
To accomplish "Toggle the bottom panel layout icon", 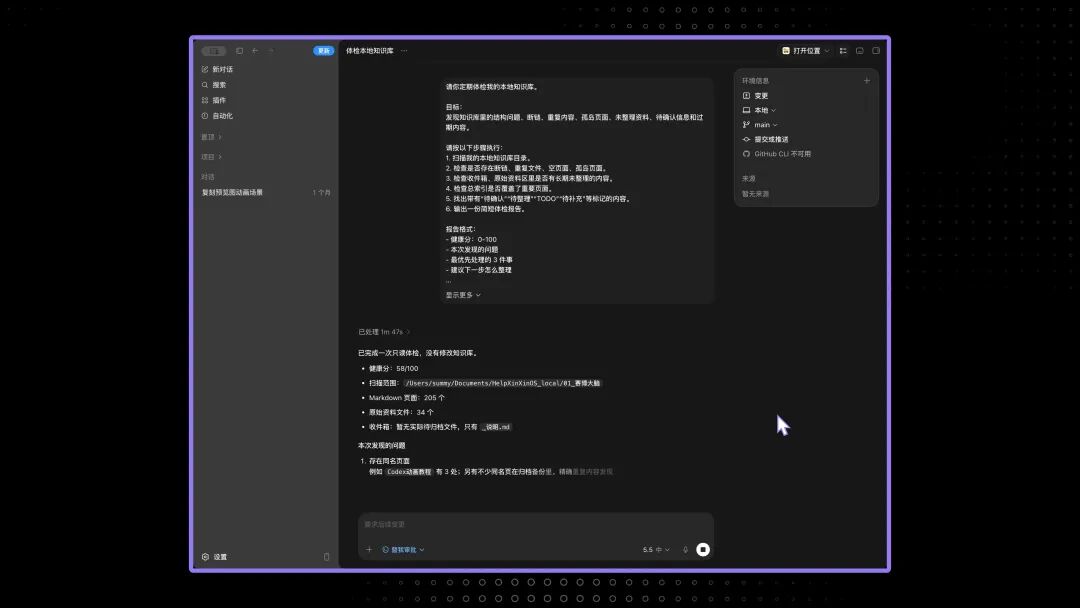I will (860, 51).
